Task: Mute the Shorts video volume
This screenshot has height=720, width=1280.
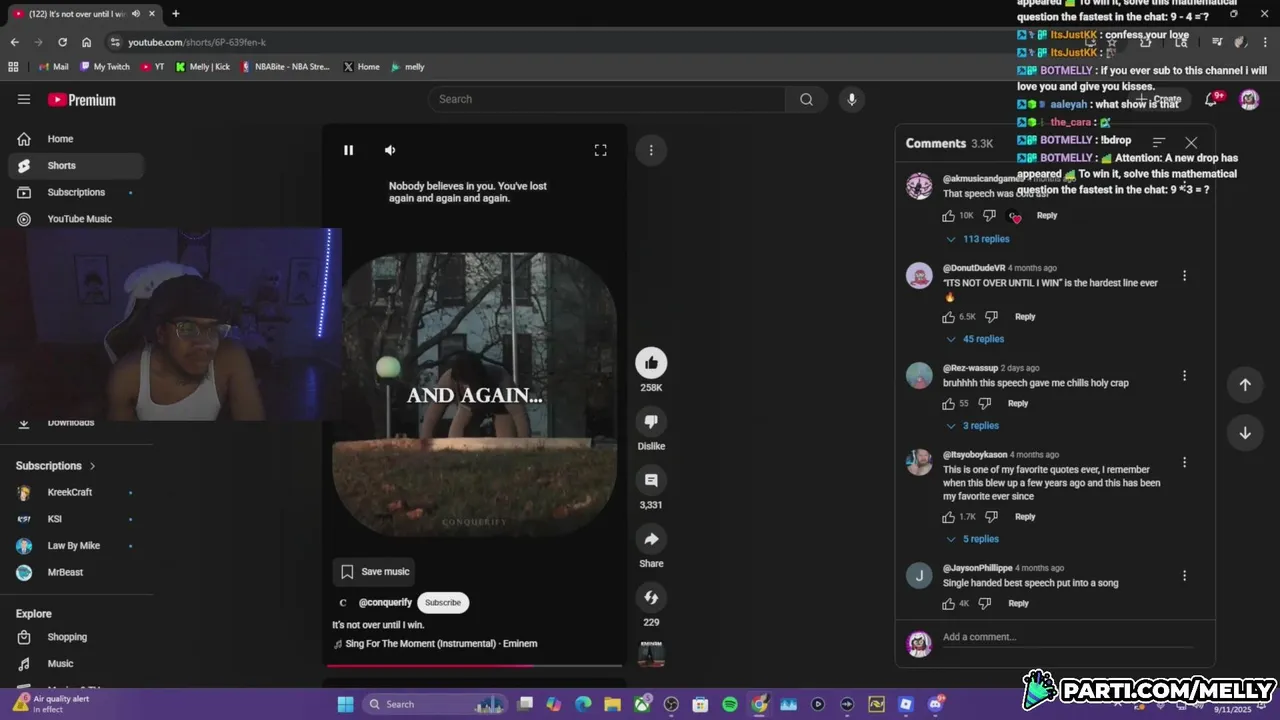Action: 390,150
